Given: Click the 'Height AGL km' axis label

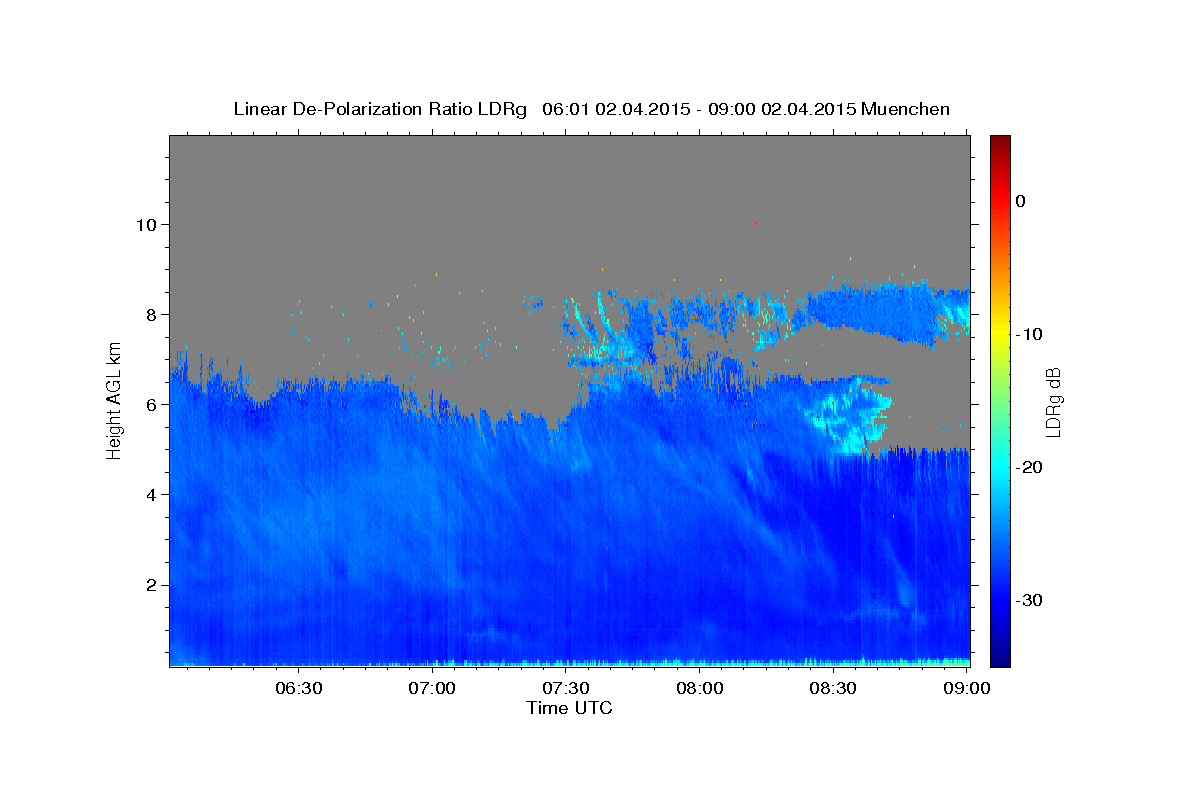Looking at the screenshot, I should tap(115, 400).
